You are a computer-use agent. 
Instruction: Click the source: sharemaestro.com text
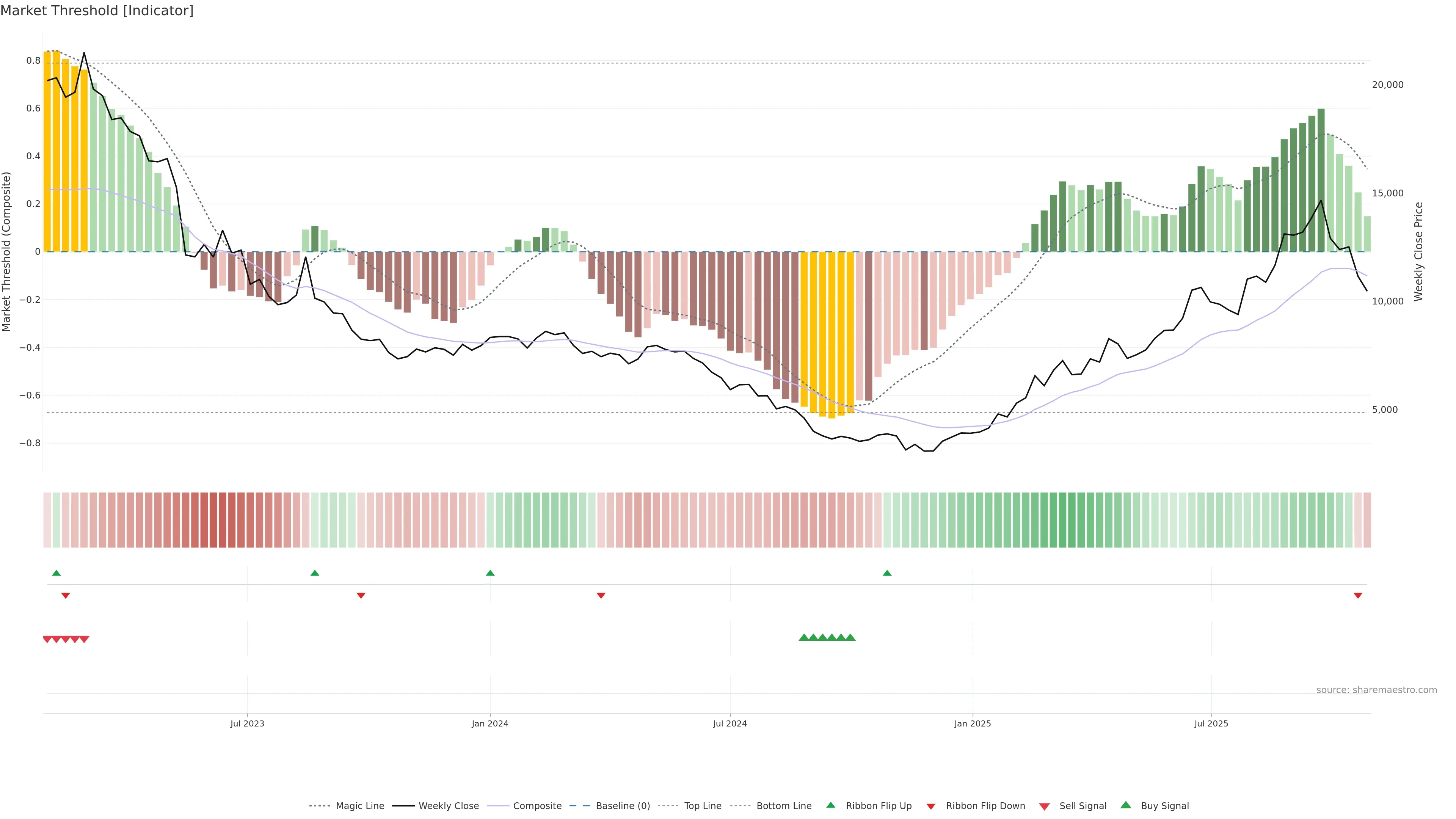click(1376, 690)
